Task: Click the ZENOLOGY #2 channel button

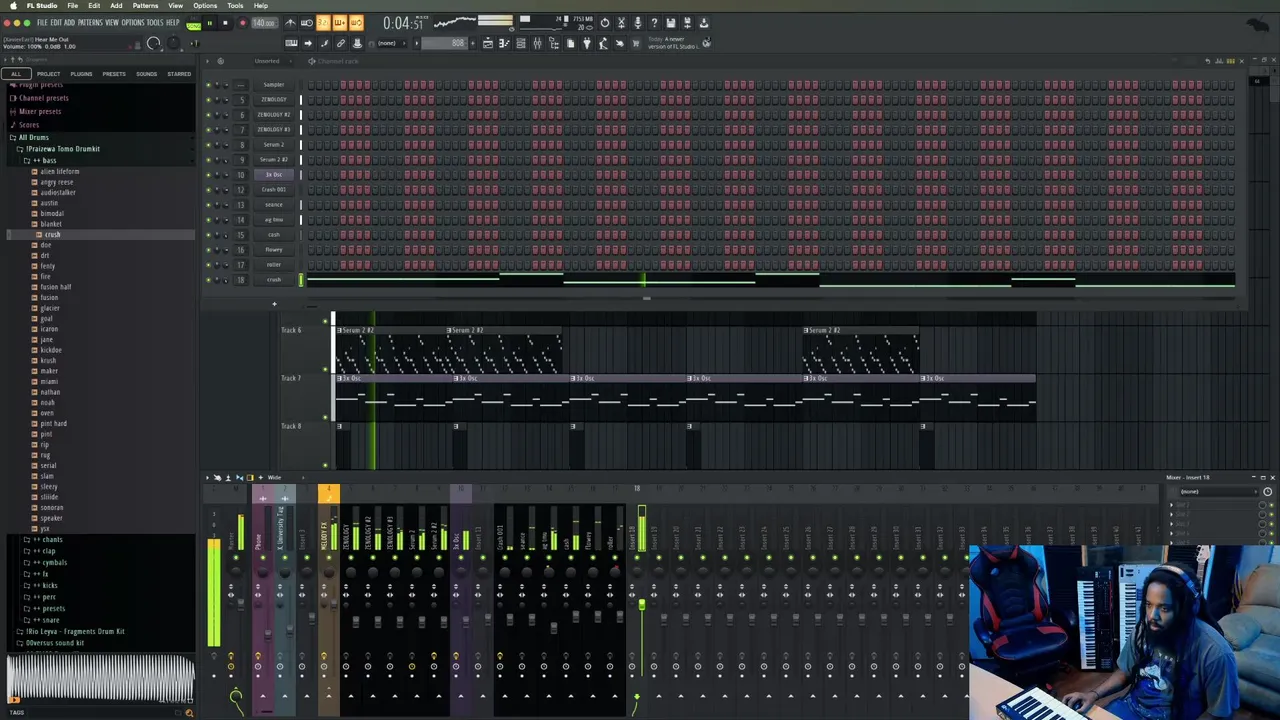Action: tap(273, 114)
